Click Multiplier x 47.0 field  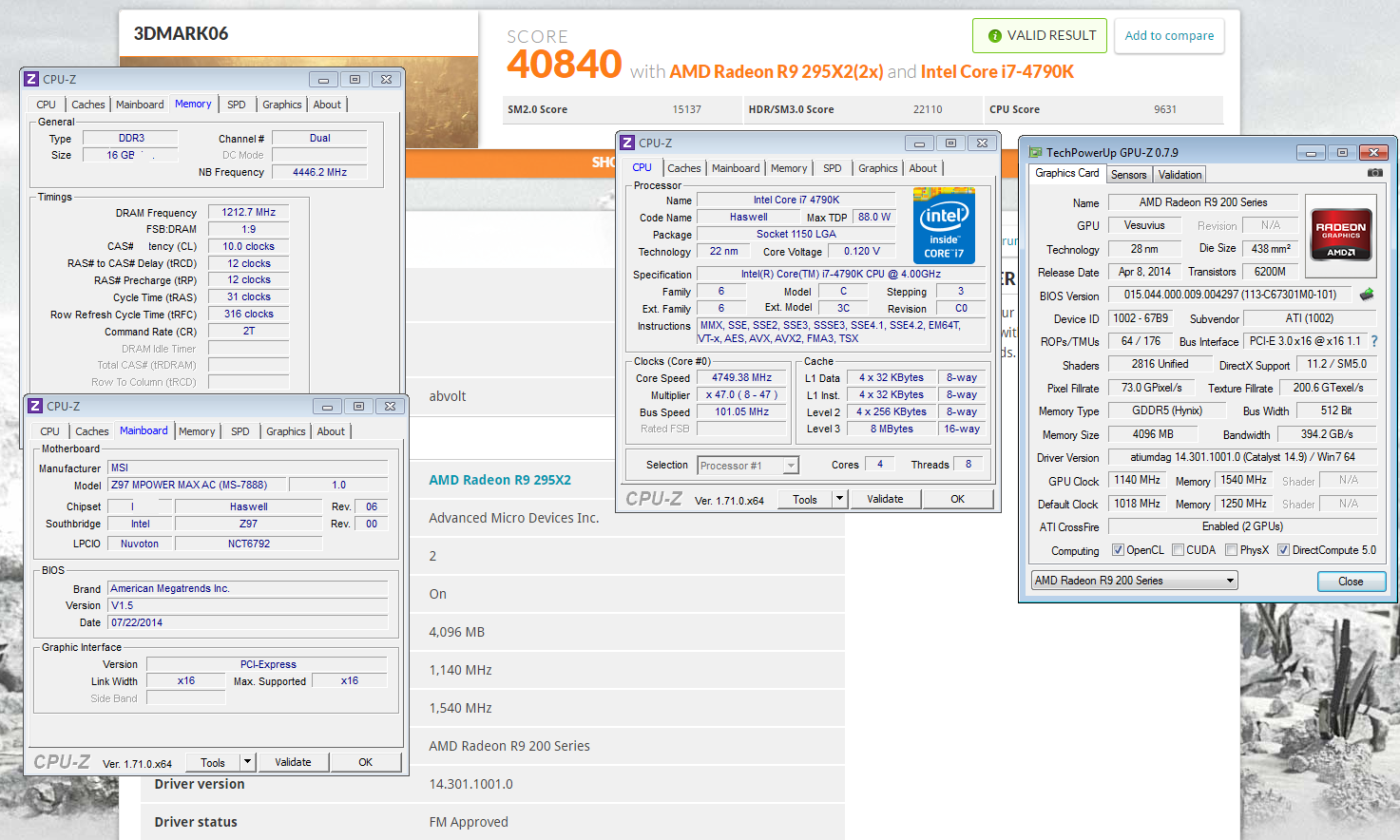742,394
